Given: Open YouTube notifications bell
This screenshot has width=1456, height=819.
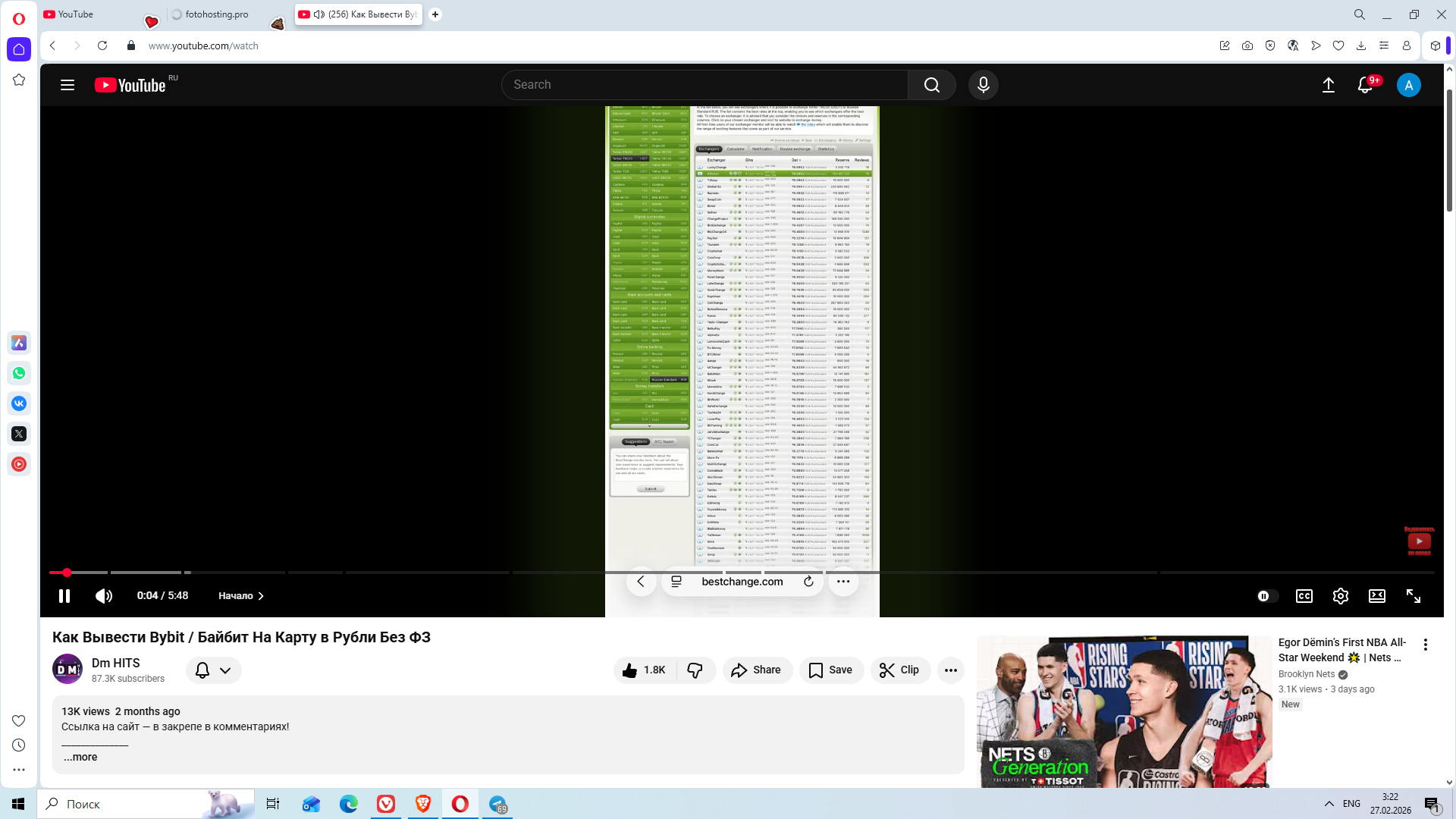Looking at the screenshot, I should [x=1365, y=85].
